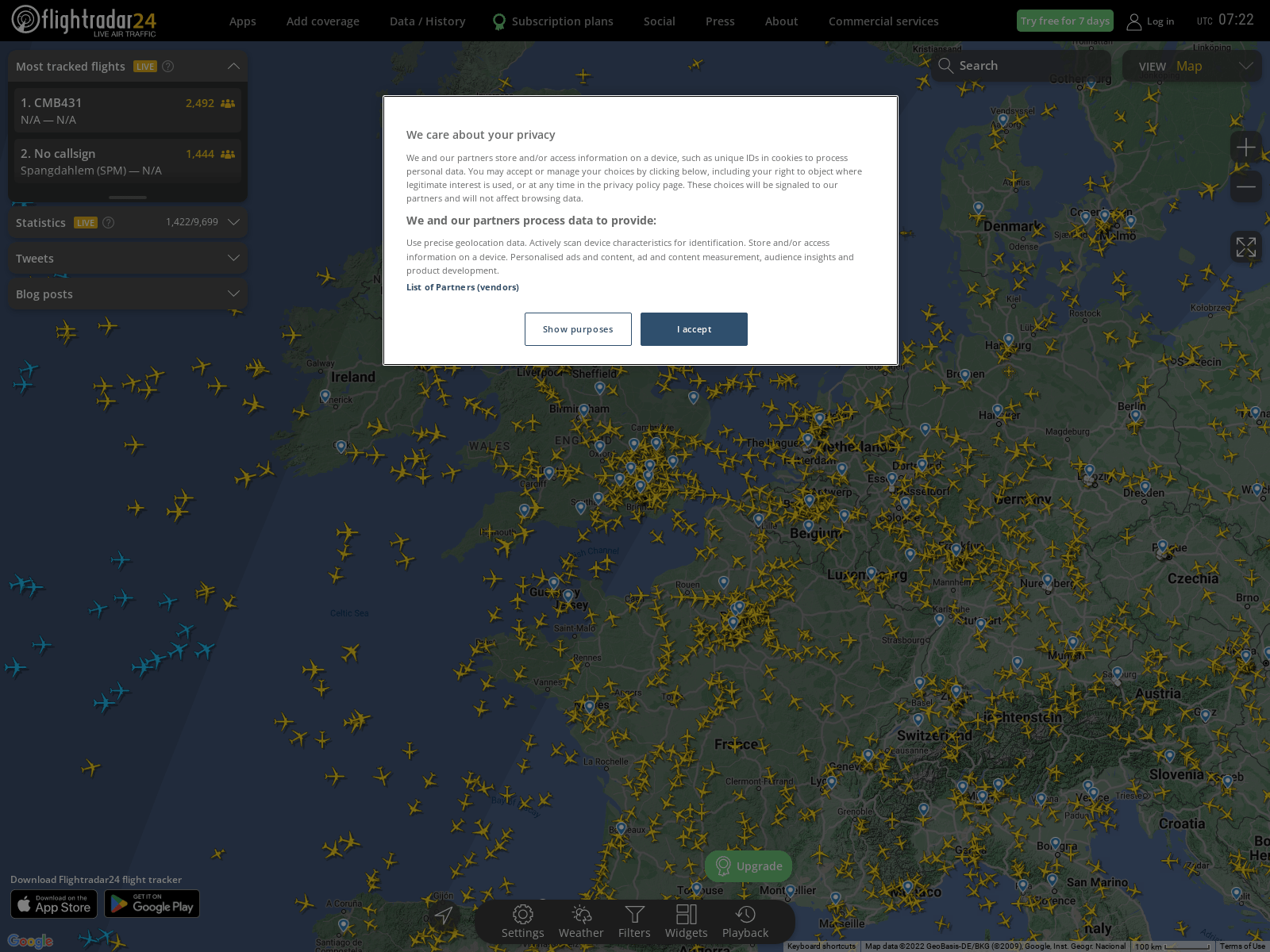
Task: Toggle fullscreen map view icon
Action: pyautogui.click(x=1245, y=247)
